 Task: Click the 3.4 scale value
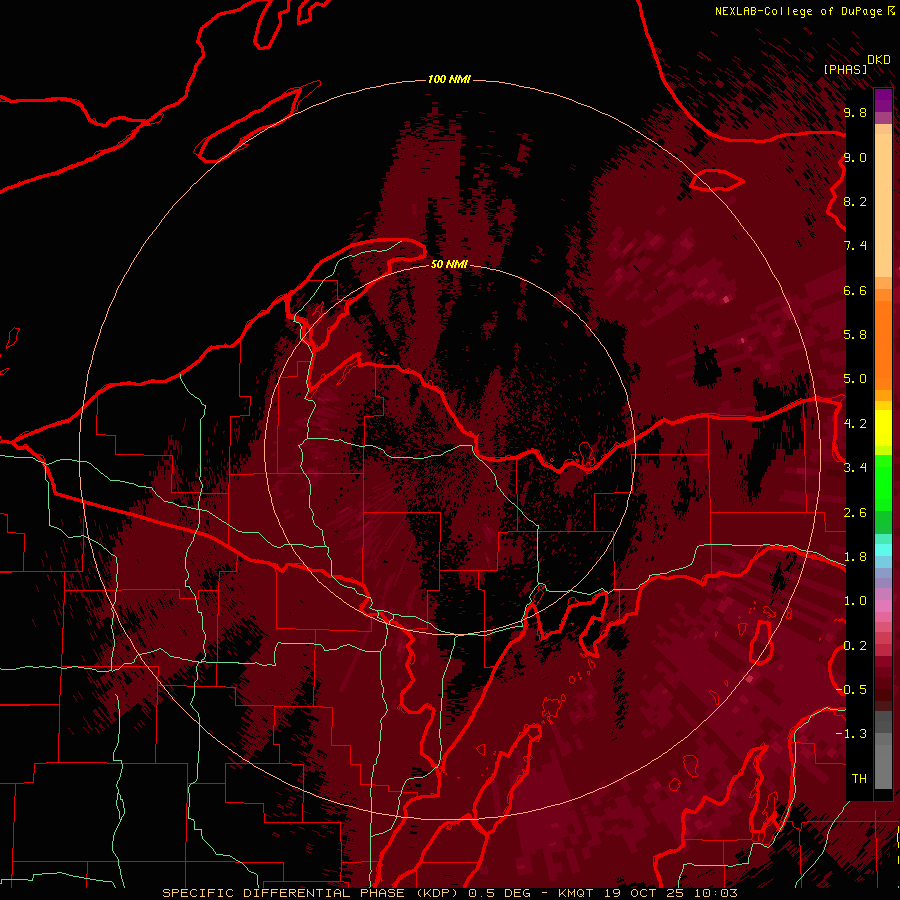pyautogui.click(x=855, y=467)
